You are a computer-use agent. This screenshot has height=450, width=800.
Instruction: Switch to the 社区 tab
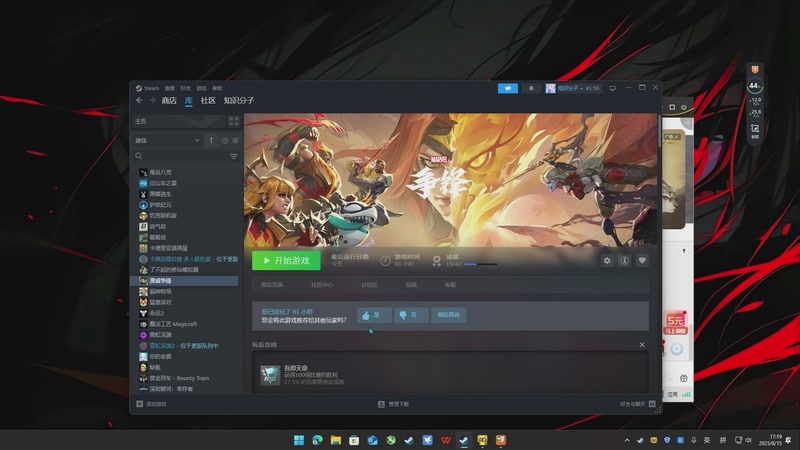(208, 101)
